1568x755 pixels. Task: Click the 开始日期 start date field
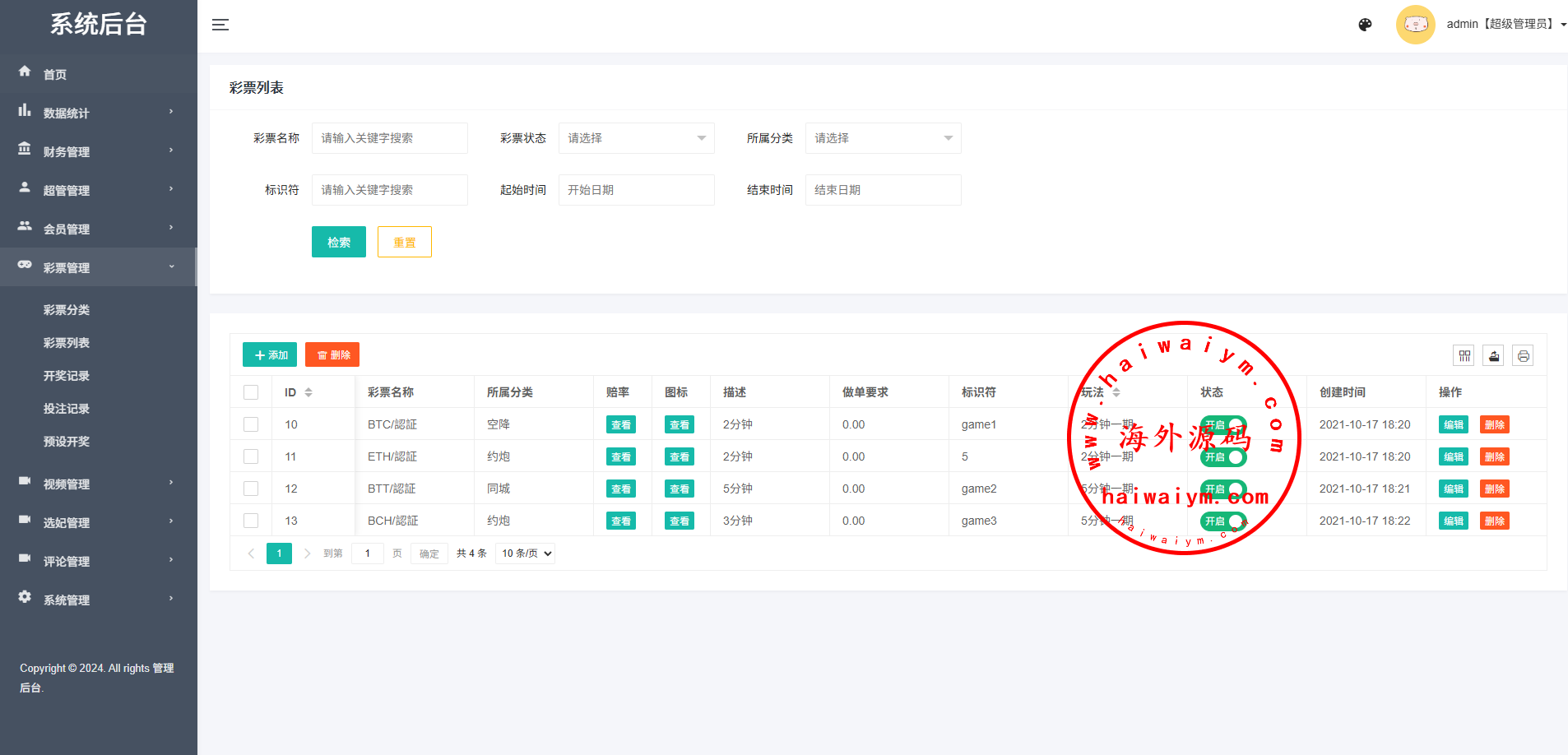click(636, 190)
